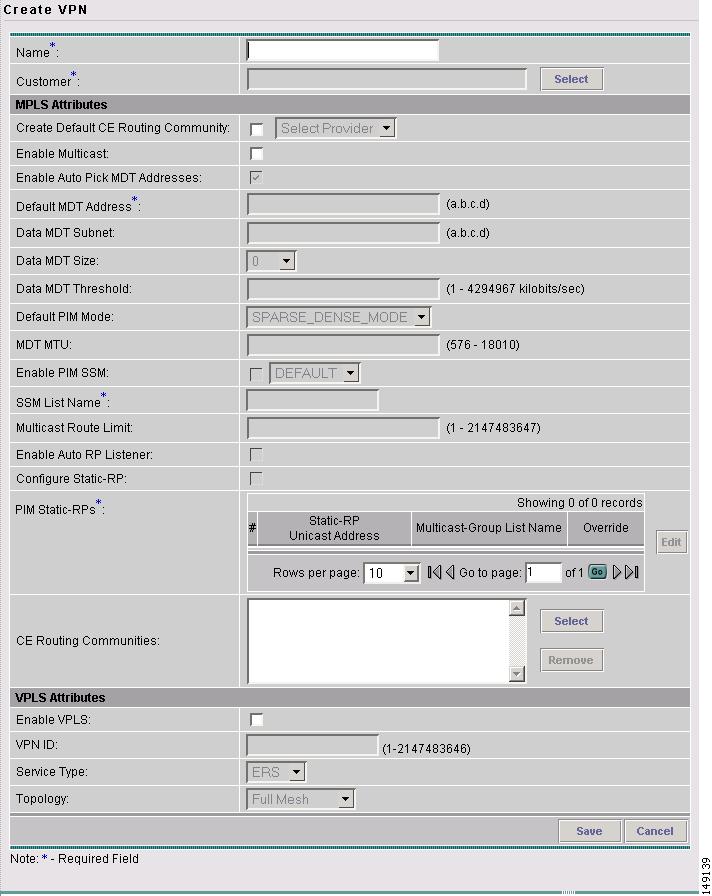Open the Service Type ERS dropdown
This screenshot has height=896, width=712.
[277, 773]
